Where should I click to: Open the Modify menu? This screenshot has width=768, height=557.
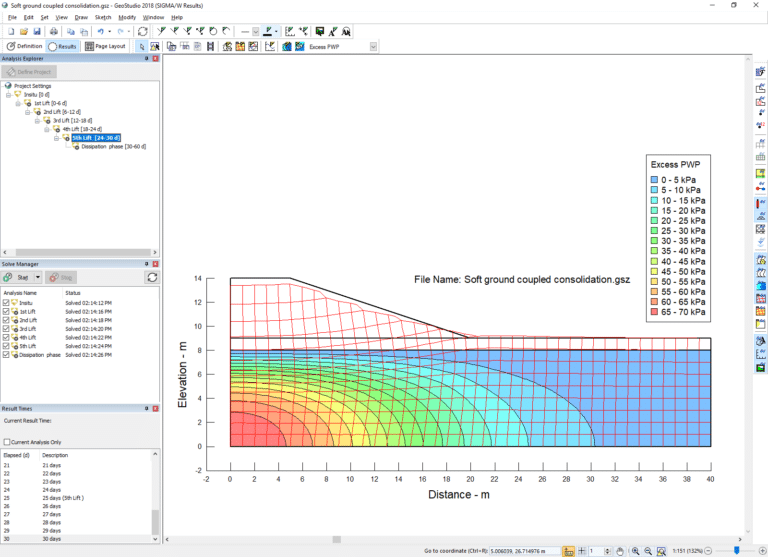tap(127, 18)
